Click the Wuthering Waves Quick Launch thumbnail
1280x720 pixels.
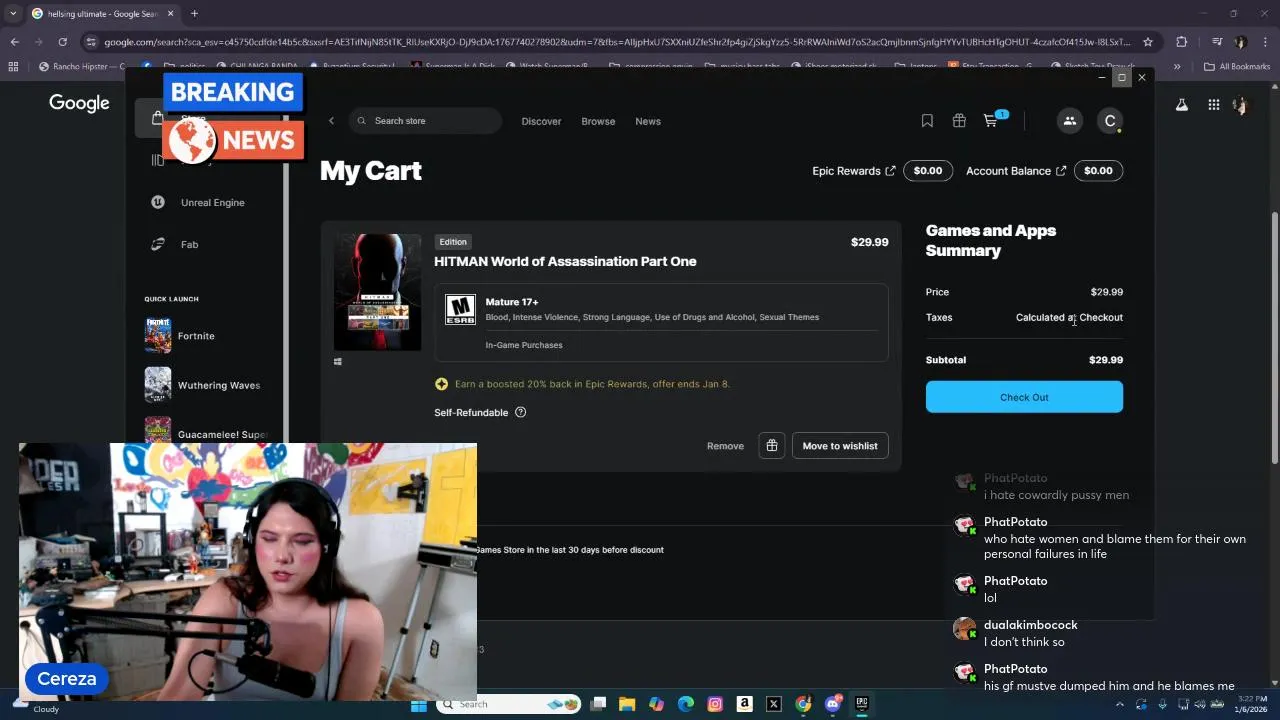pyautogui.click(x=158, y=385)
